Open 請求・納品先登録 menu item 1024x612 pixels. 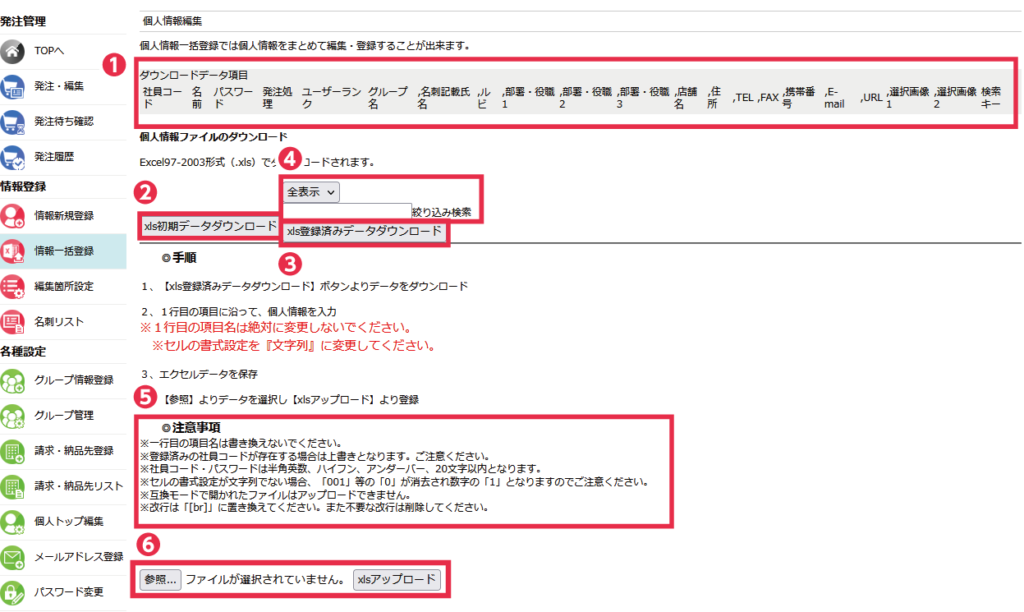click(74, 450)
